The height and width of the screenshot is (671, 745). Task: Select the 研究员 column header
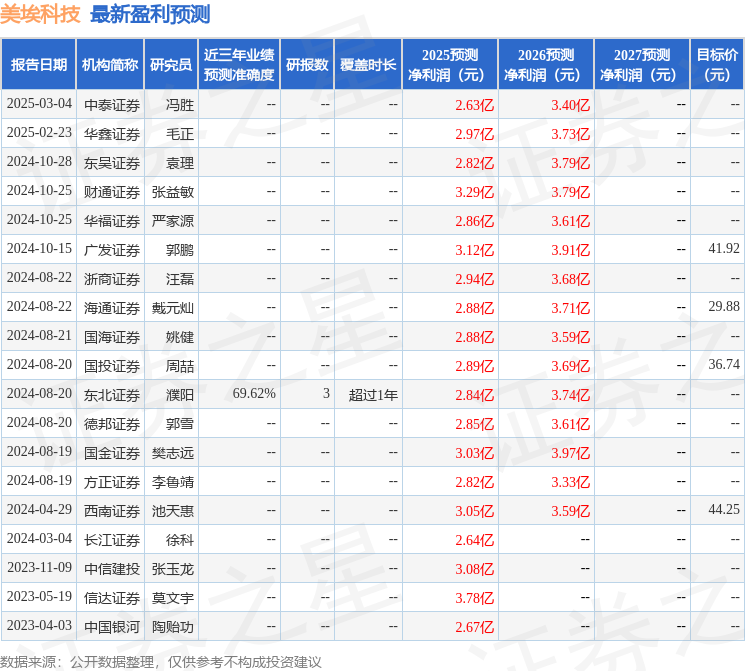coord(171,65)
